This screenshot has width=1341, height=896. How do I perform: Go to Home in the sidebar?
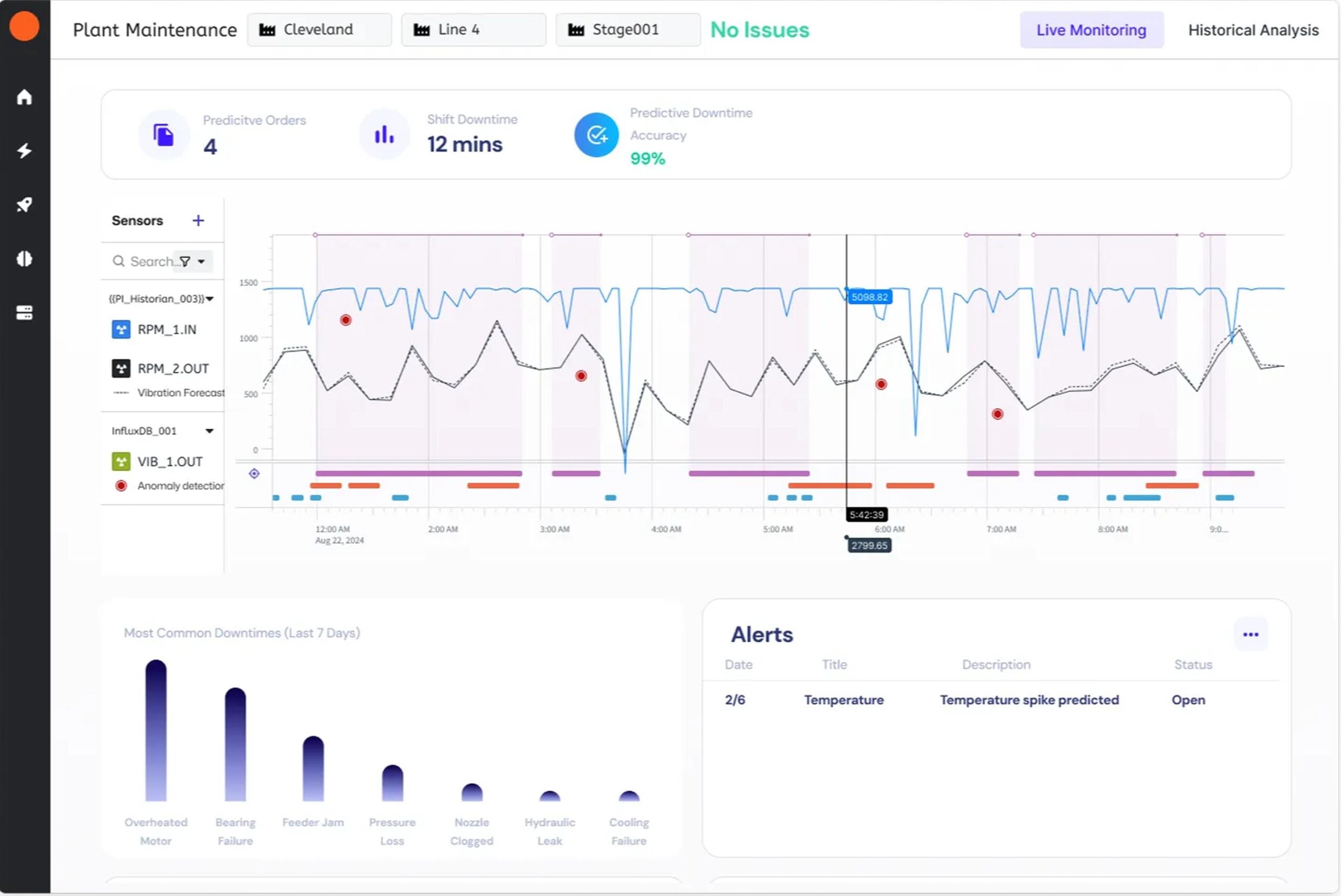tap(24, 97)
